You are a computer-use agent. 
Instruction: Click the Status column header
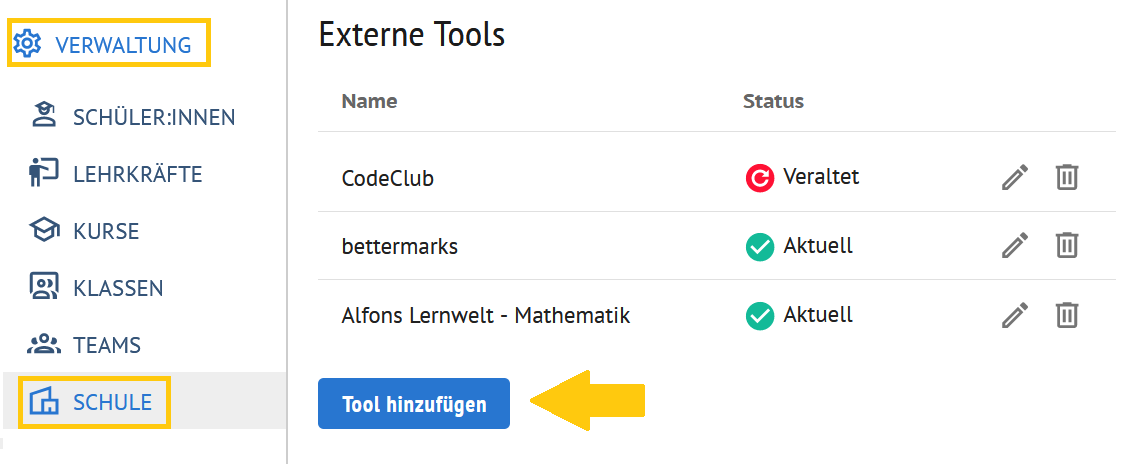(773, 100)
